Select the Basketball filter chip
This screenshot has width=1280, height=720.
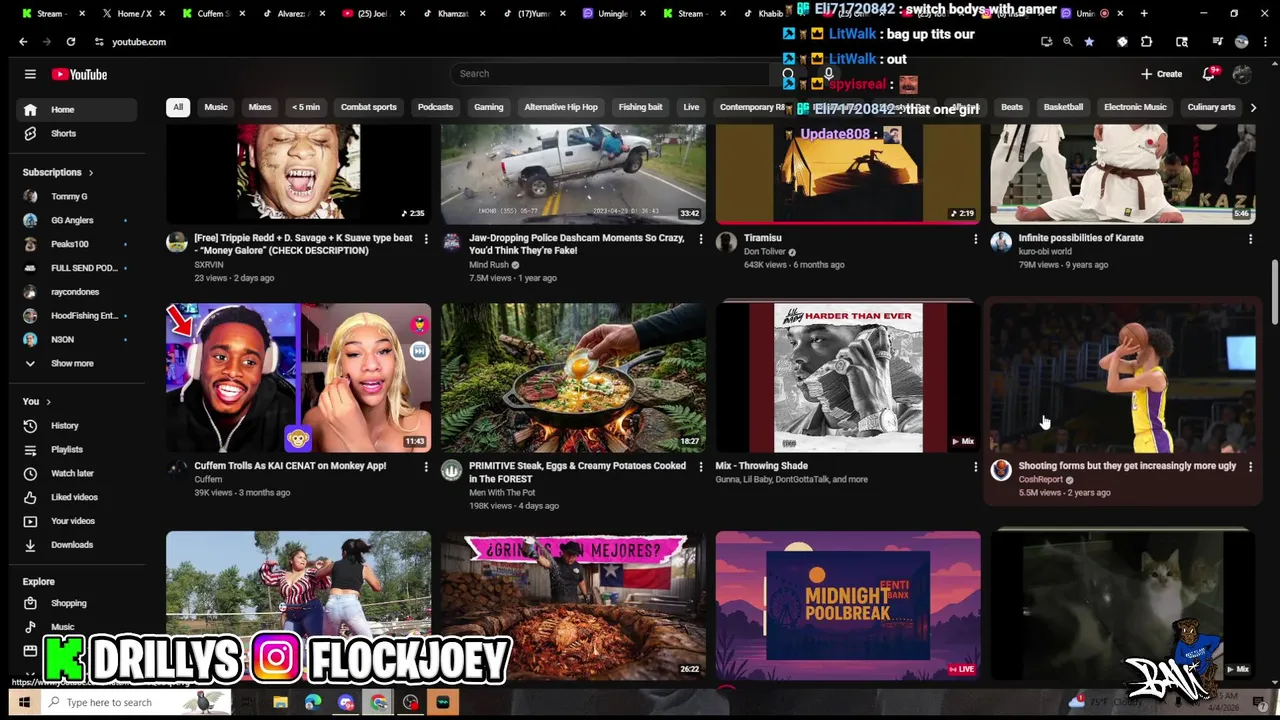(1063, 107)
